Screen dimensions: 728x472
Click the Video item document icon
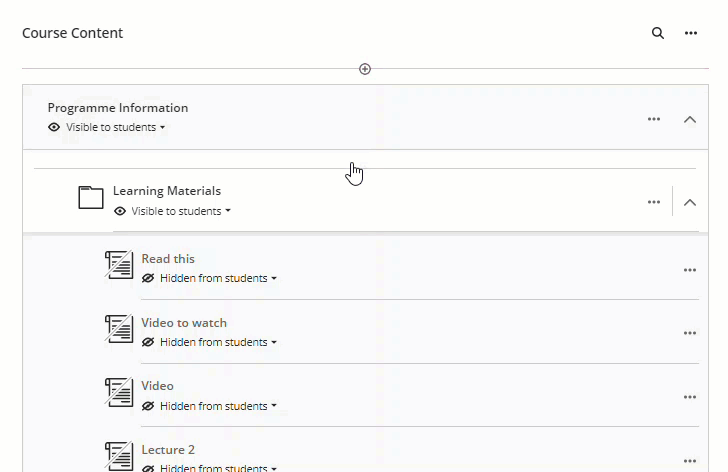[x=119, y=392]
